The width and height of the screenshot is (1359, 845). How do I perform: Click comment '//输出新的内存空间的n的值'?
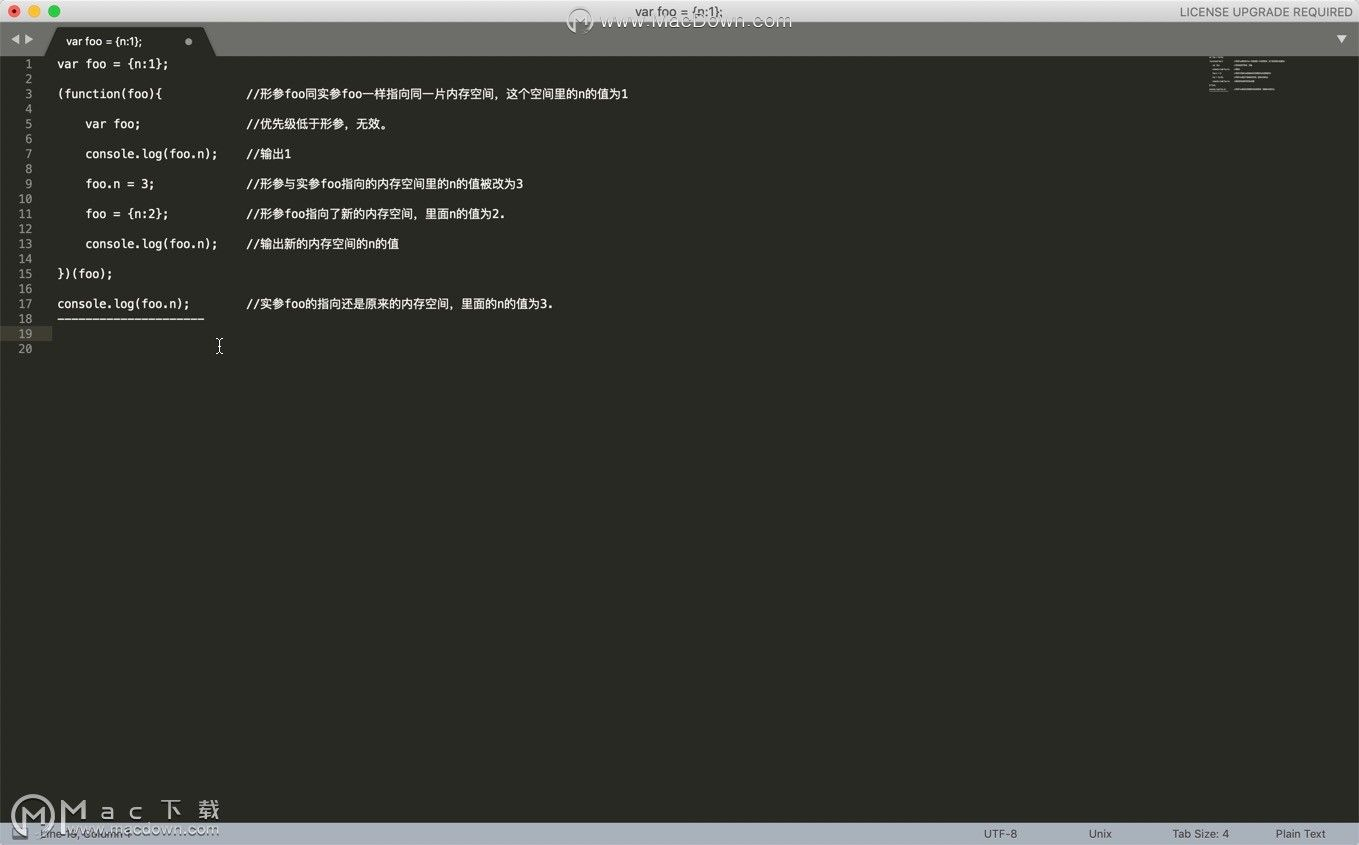click(323, 244)
